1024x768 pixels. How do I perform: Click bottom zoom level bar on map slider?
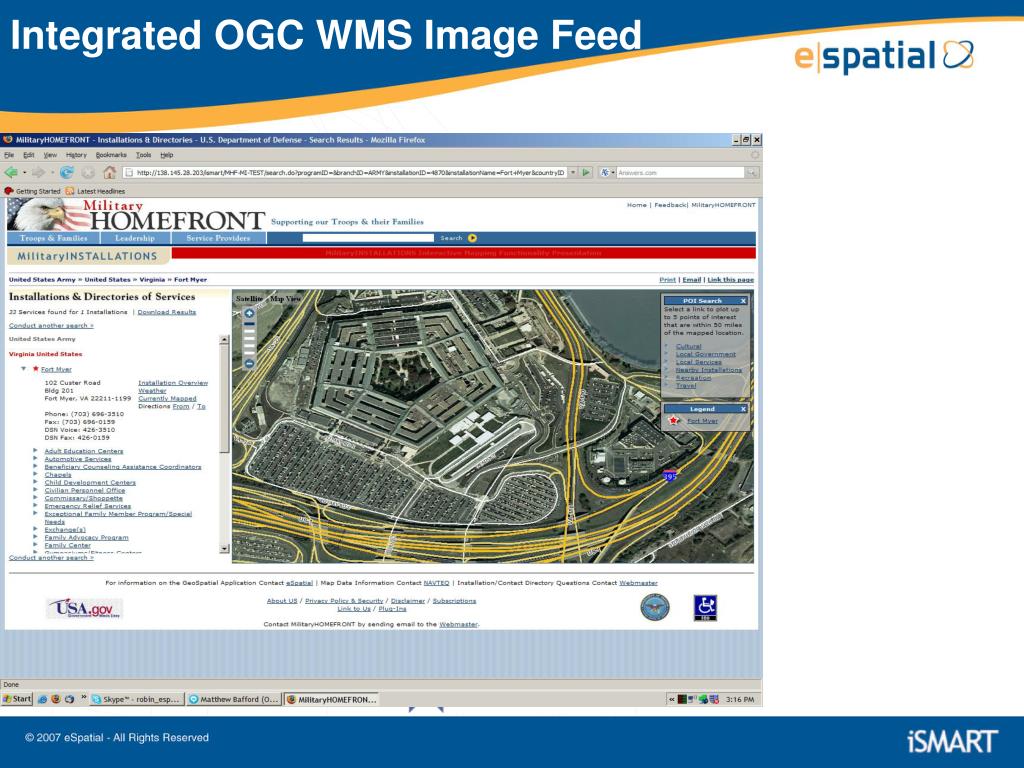[249, 353]
